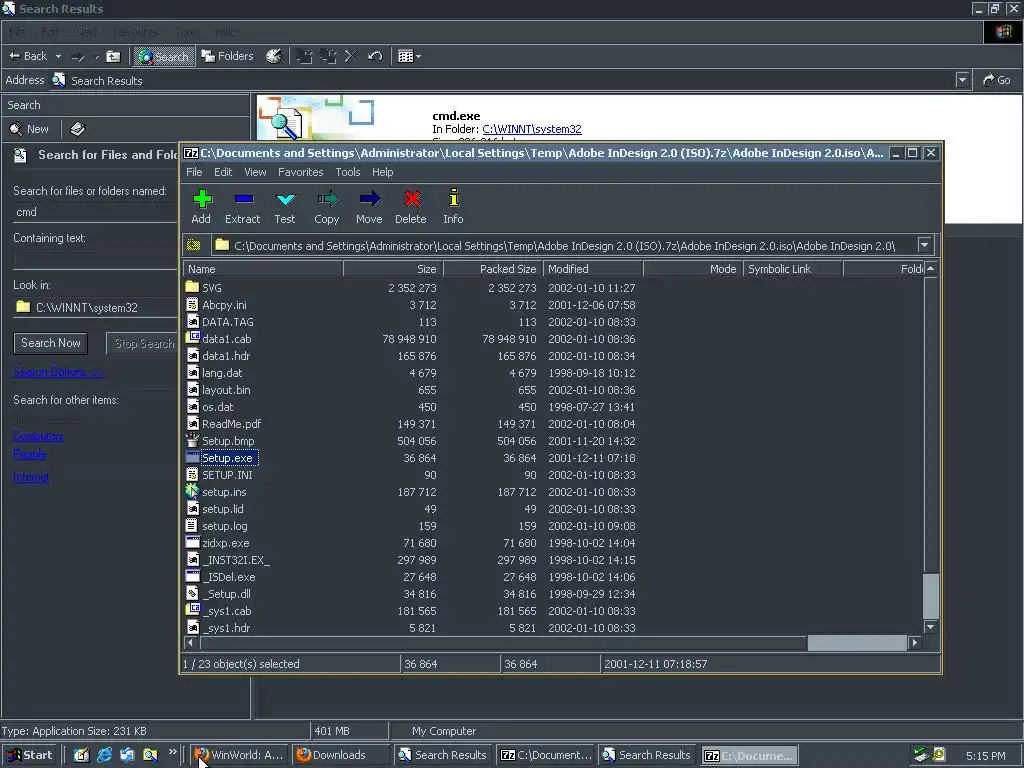This screenshot has width=1024, height=768.
Task: Go up one folder in 7-Zip
Action: pos(194,246)
